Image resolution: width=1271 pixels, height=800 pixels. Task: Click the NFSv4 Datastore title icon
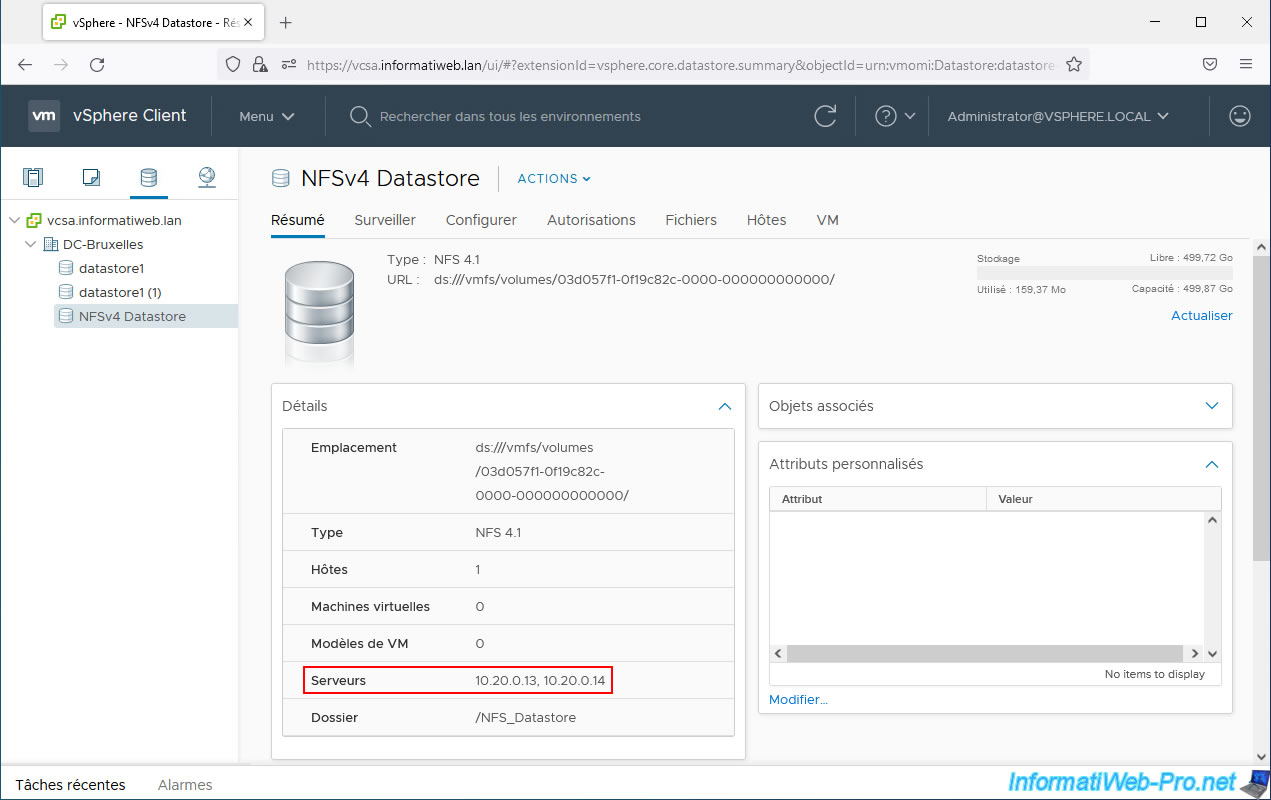pyautogui.click(x=281, y=179)
